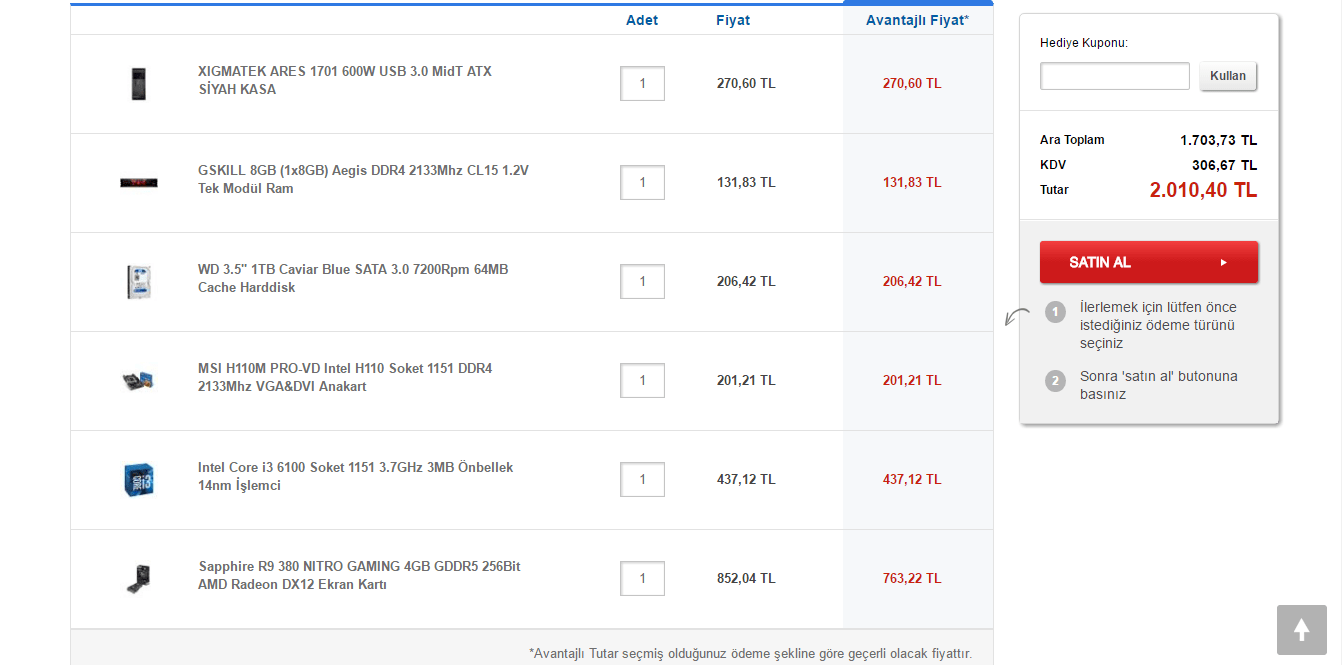
Task: Select quantity field for Sapphire R9 380
Action: 642,578
